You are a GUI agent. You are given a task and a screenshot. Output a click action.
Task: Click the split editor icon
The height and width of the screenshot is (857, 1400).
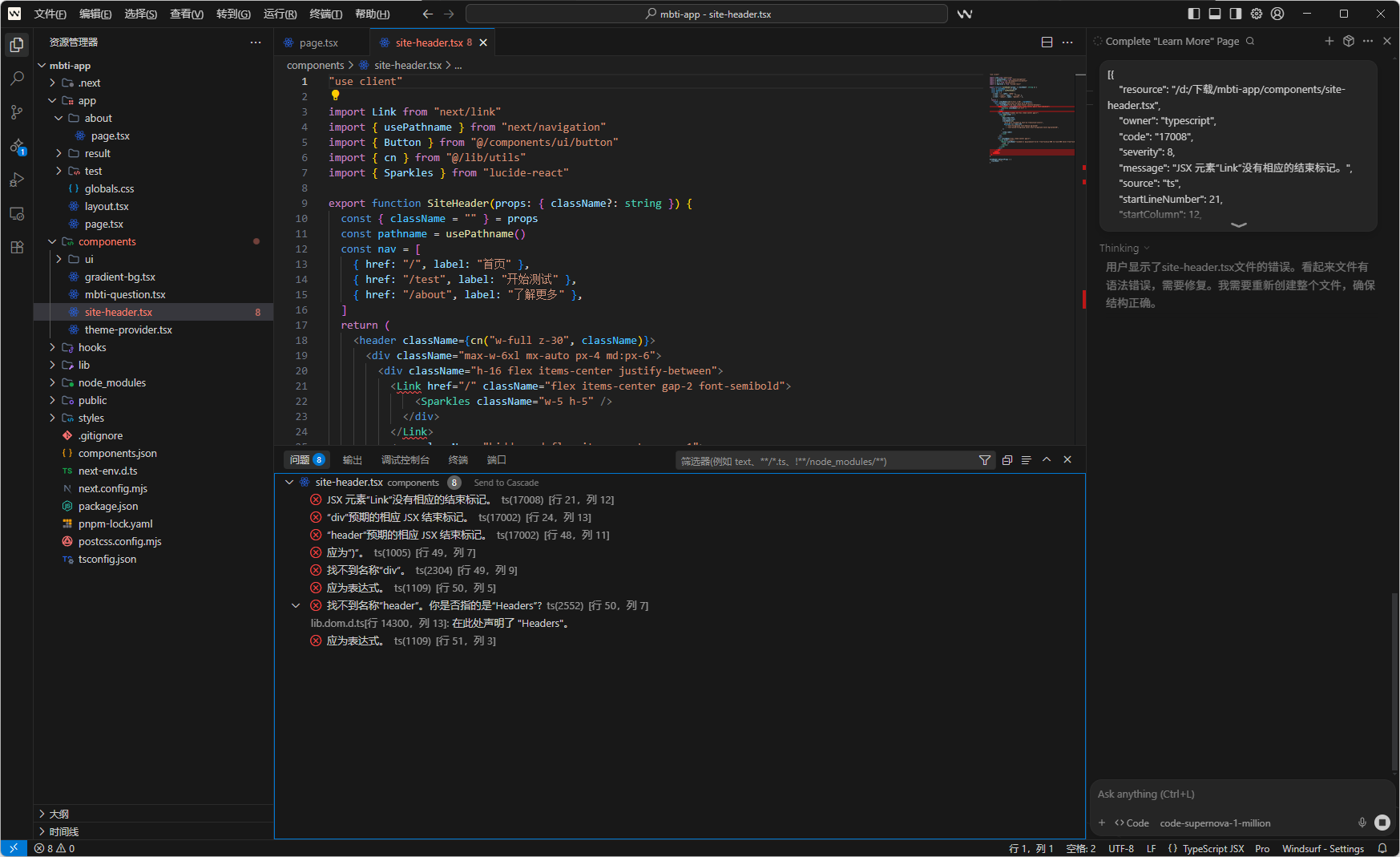pos(1047,42)
